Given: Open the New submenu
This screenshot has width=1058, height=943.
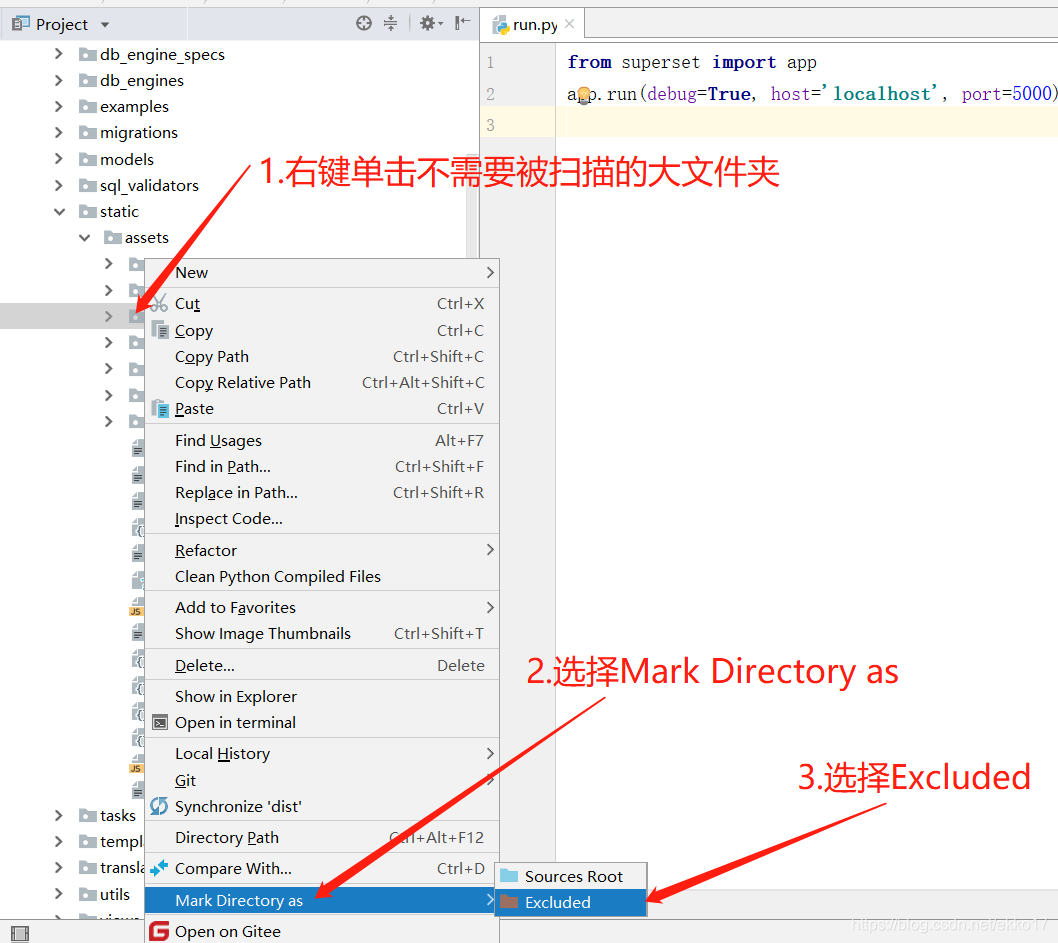Looking at the screenshot, I should 323,273.
